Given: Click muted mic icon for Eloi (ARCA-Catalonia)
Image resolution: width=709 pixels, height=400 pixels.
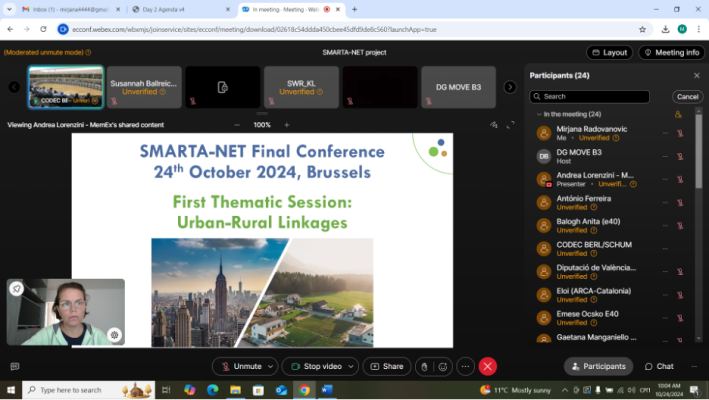Looking at the screenshot, I should (680, 295).
